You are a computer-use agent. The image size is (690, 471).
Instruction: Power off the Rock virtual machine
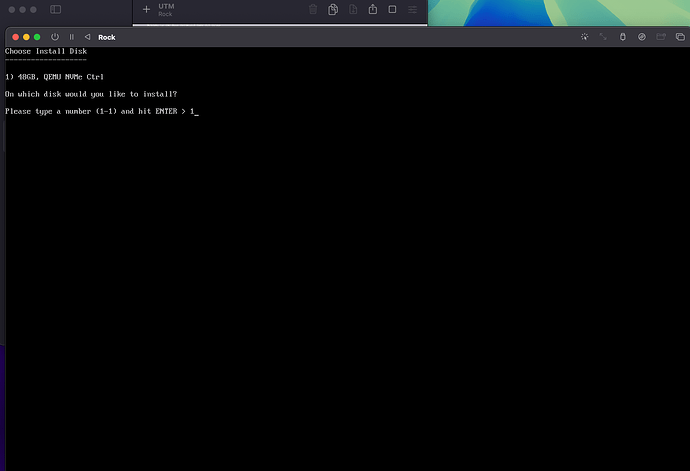(55, 37)
